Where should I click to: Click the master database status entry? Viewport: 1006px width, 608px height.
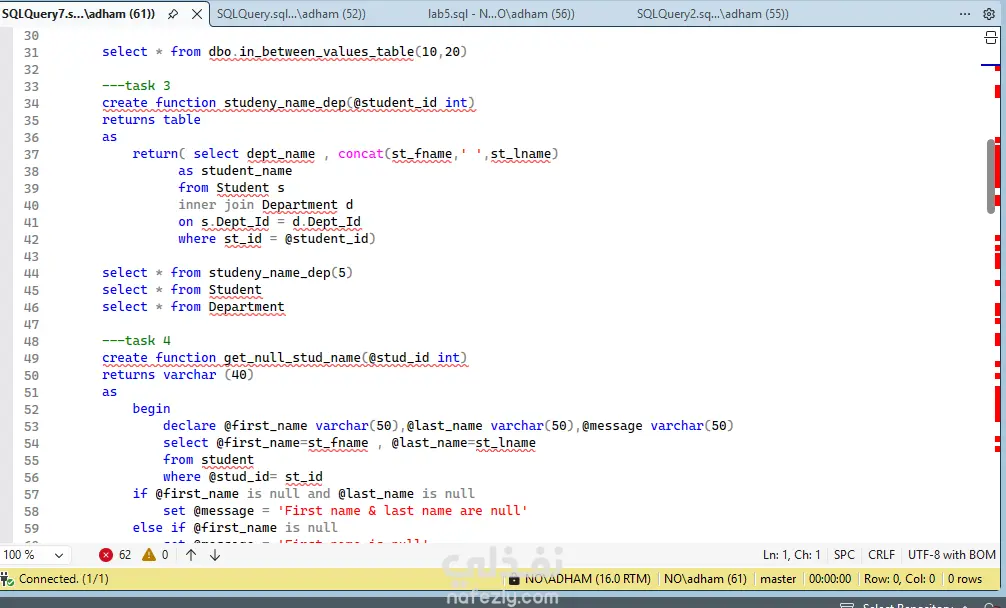pyautogui.click(x=778, y=579)
